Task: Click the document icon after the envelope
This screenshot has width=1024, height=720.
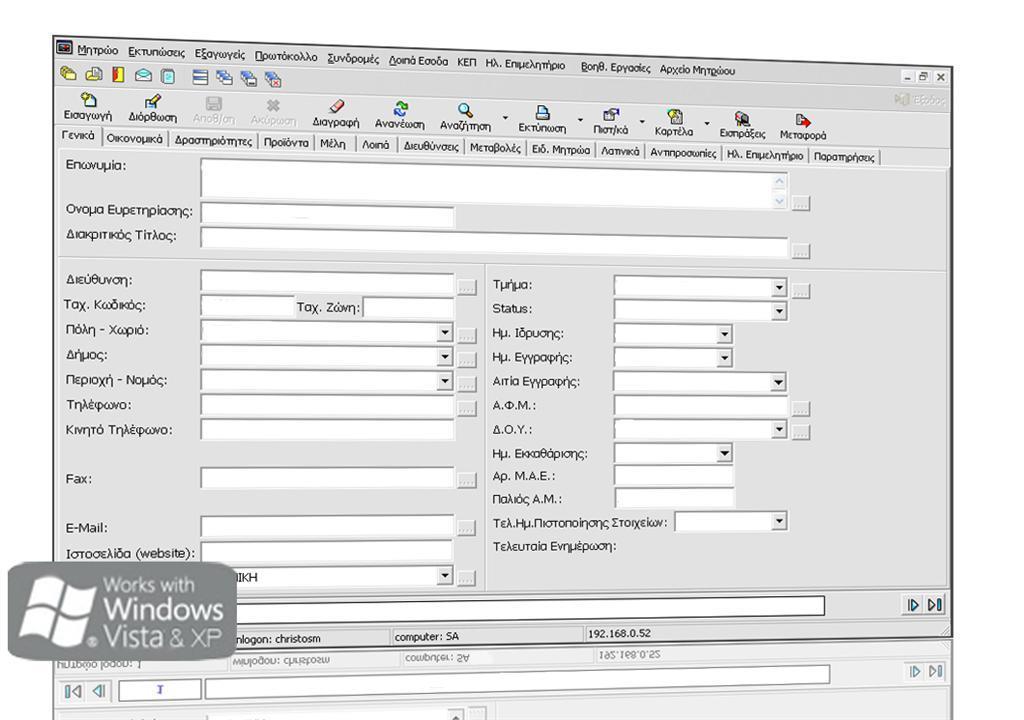Action: 168,76
